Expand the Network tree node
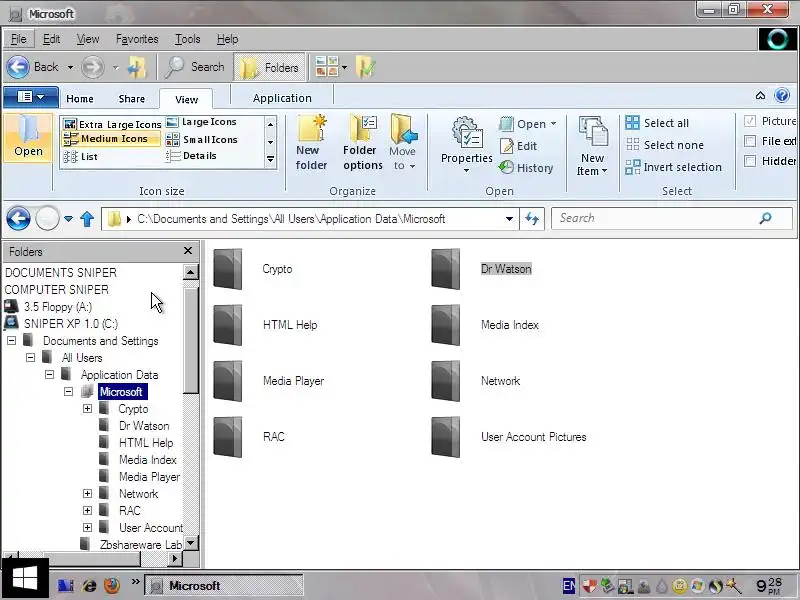Image resolution: width=800 pixels, height=600 pixels. [87, 493]
